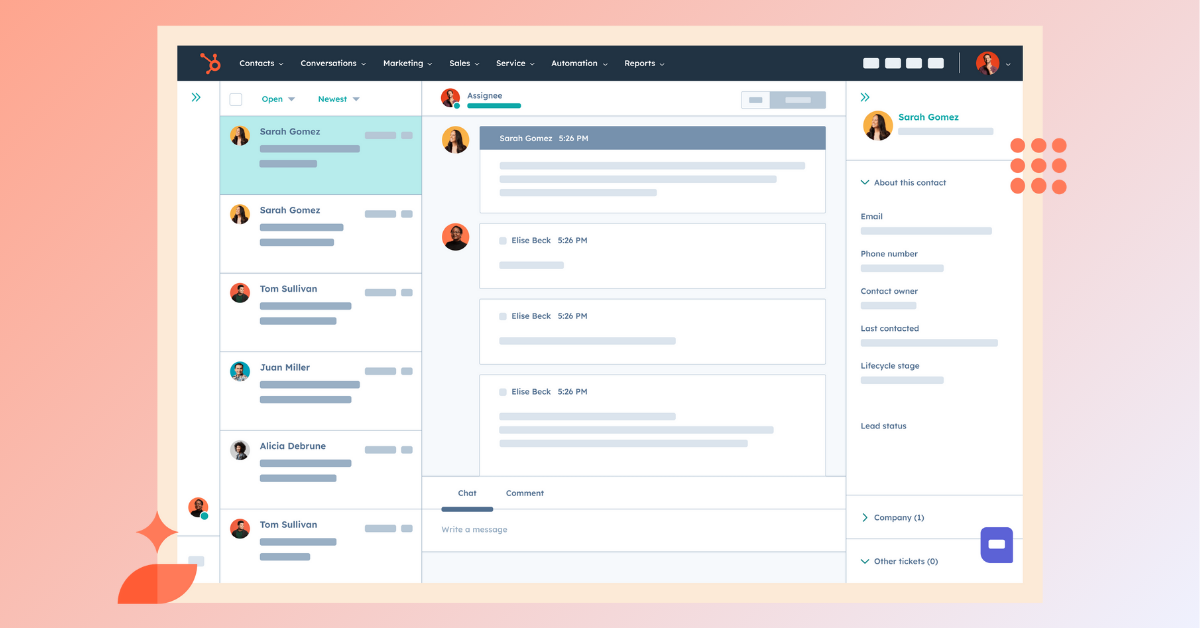Collapse the left sidebar double-chevron icon
1200x628 pixels.
[x=196, y=98]
